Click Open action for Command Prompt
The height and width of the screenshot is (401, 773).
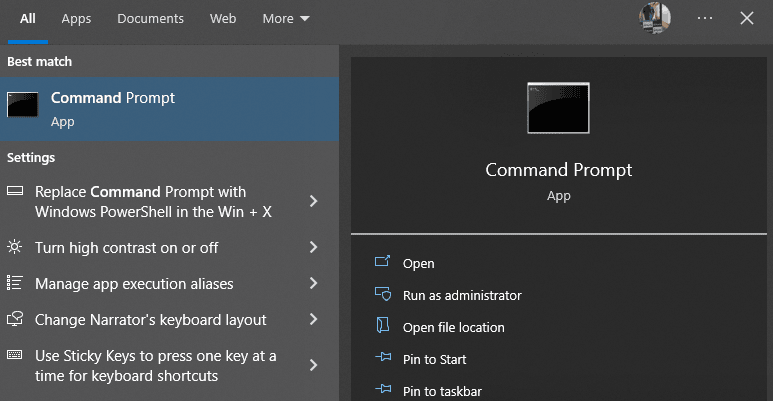418,263
